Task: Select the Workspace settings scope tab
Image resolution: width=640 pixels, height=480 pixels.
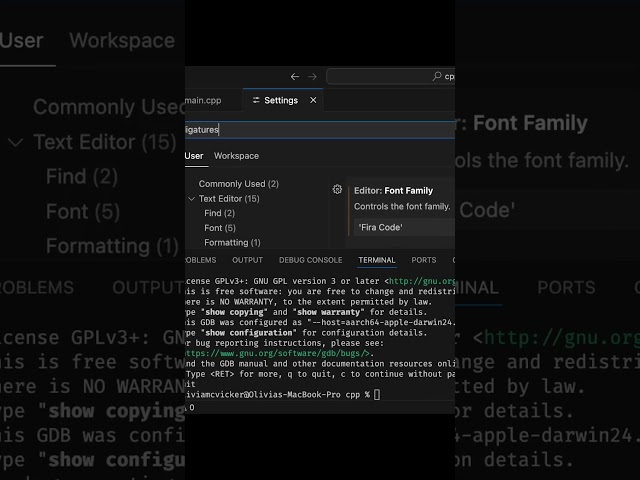Action: (x=236, y=156)
